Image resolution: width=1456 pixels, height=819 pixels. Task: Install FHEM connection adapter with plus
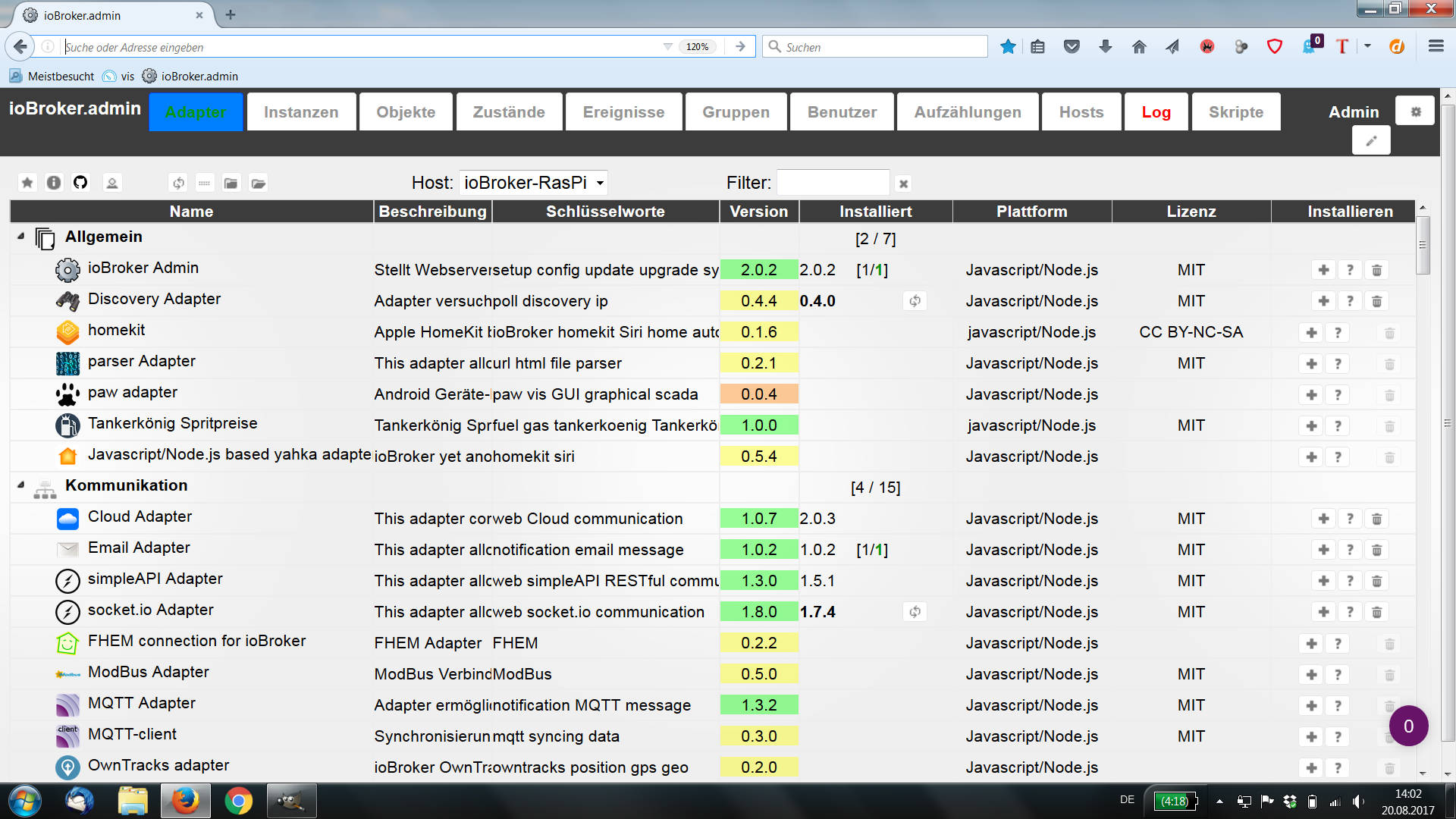1311,643
